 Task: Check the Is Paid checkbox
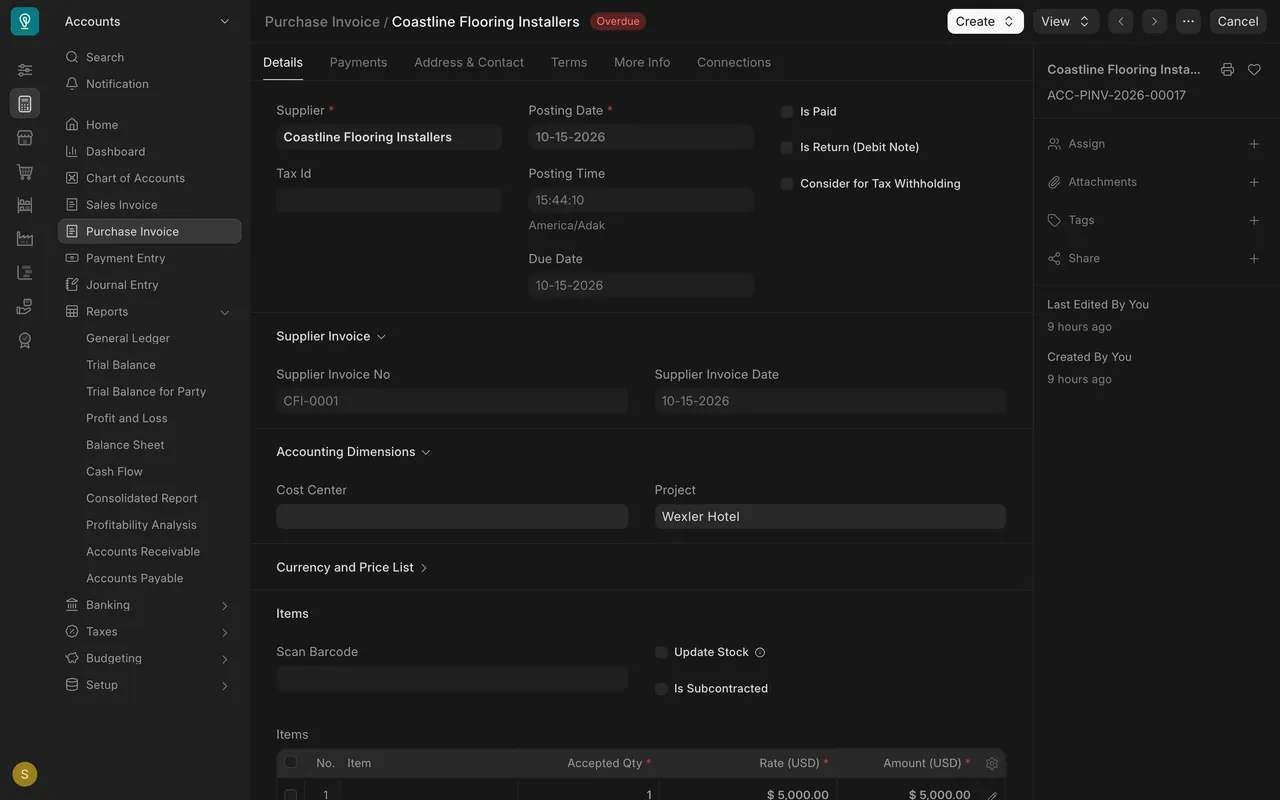(x=787, y=112)
